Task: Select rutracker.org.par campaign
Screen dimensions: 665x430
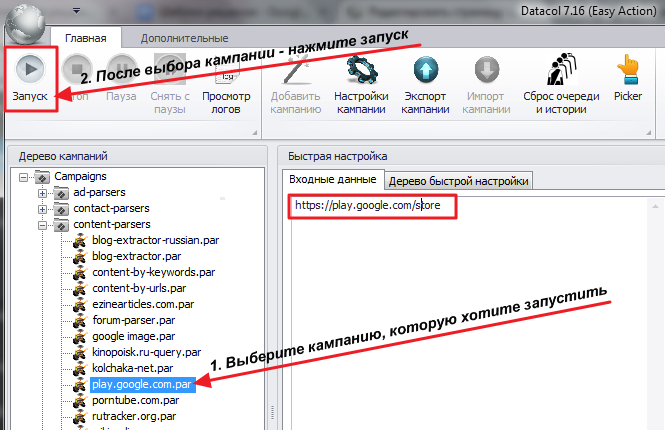Action: pos(134,416)
